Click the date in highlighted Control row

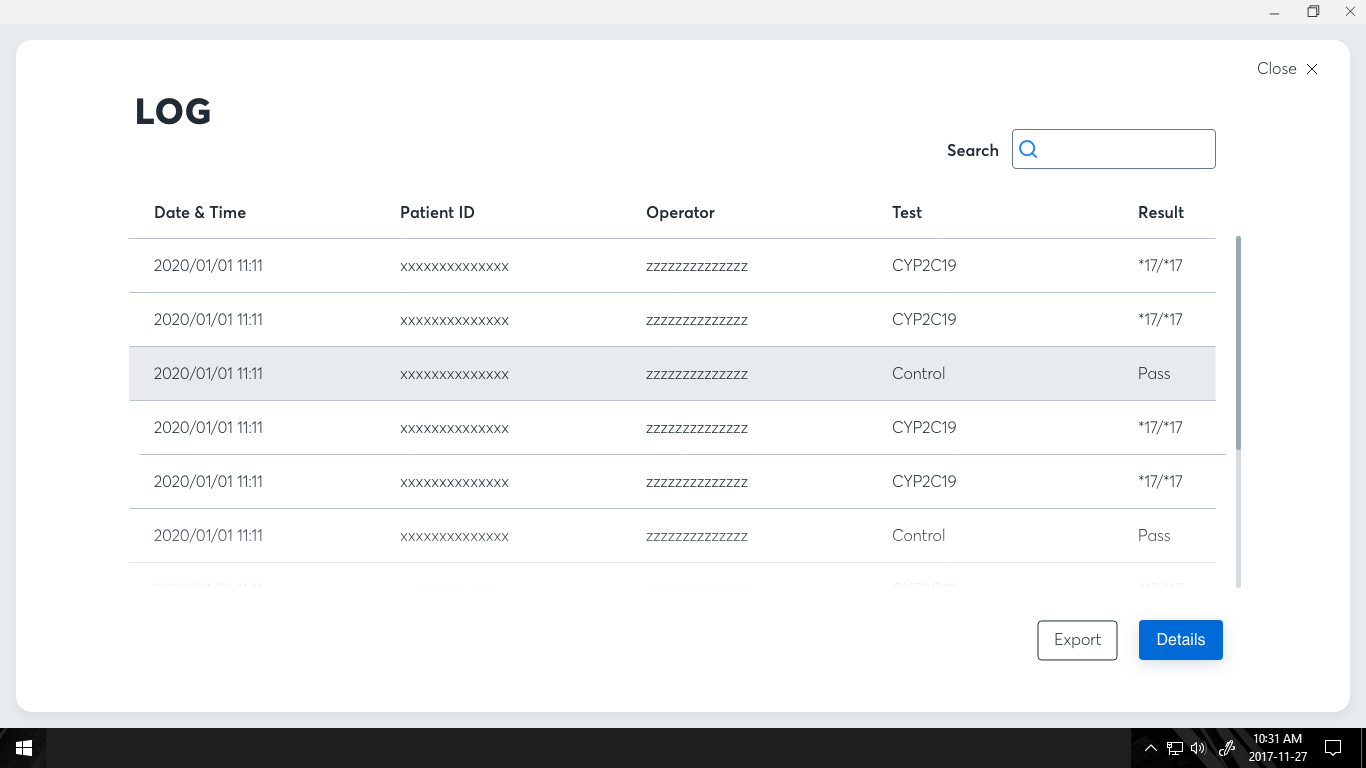[208, 373]
